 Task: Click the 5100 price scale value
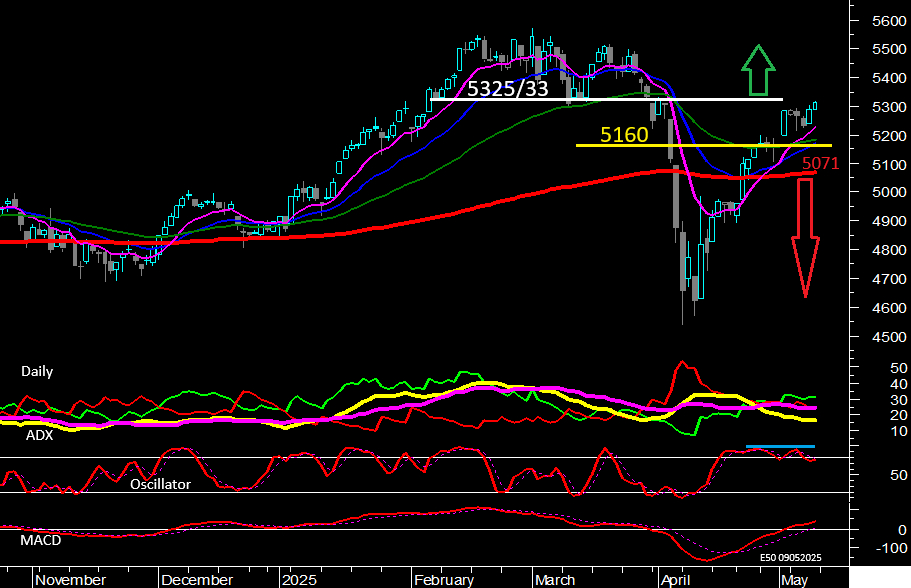point(889,165)
